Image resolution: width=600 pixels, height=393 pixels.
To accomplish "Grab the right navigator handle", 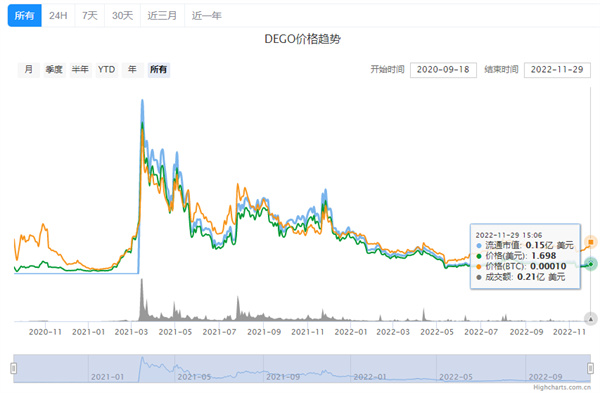I will tap(590, 368).
